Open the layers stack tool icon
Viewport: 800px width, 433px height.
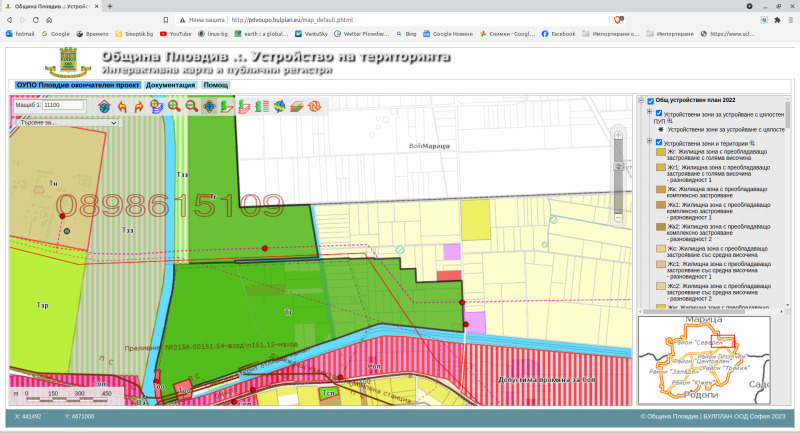(297, 105)
